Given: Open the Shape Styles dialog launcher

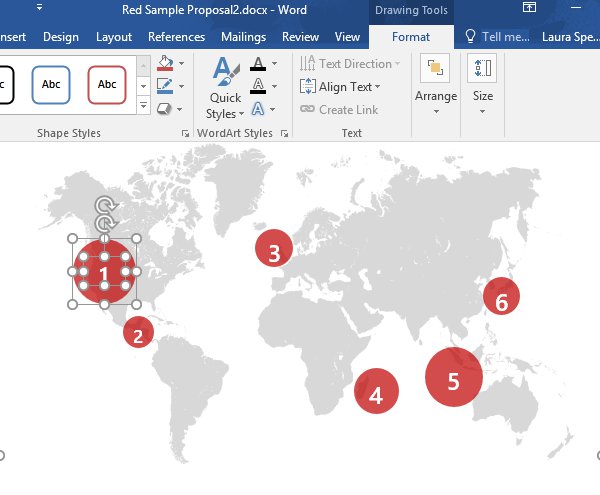Looking at the screenshot, I should [x=186, y=133].
